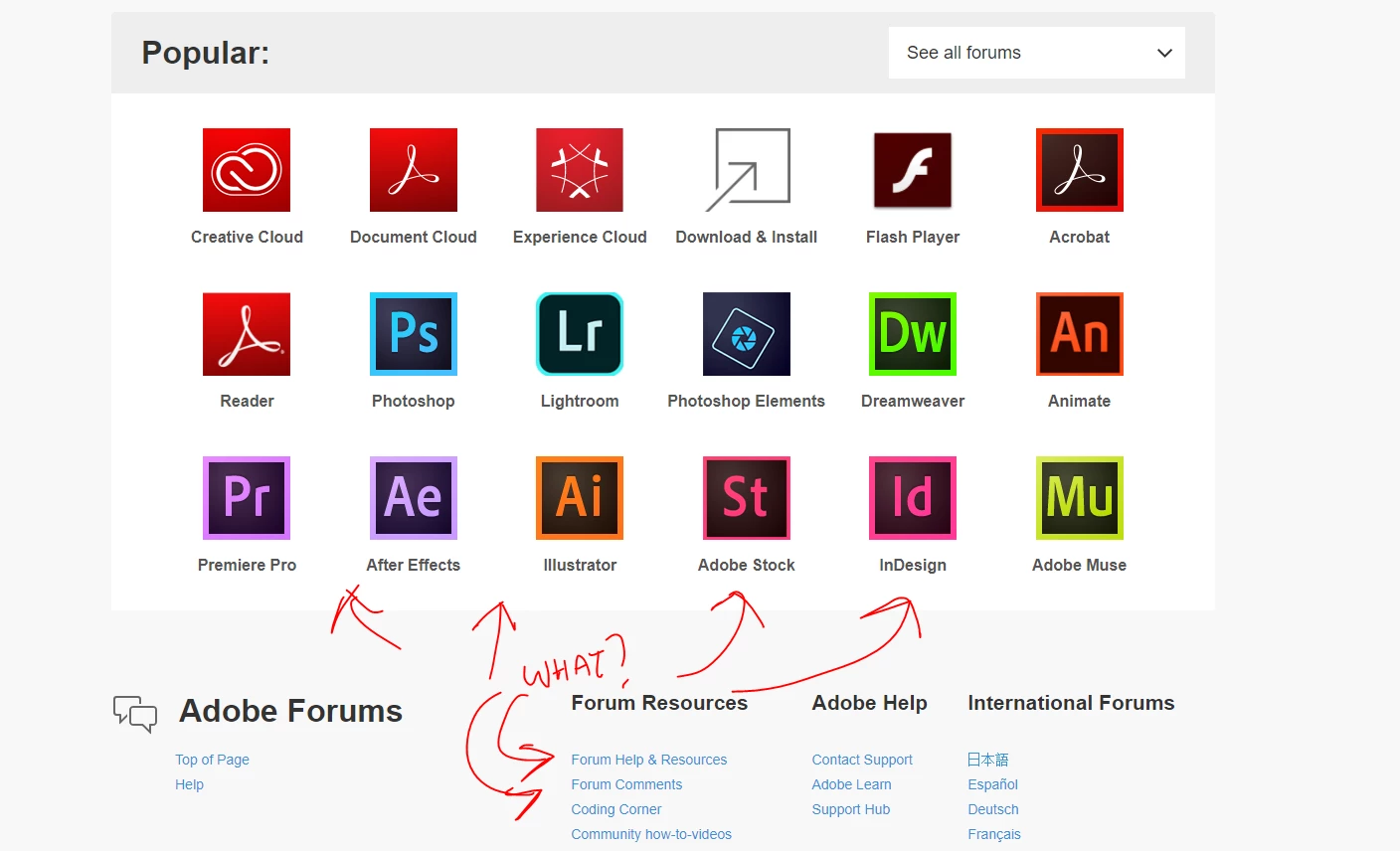Open the Lightroom Lr icon
This screenshot has width=1400, height=851.
pos(580,334)
